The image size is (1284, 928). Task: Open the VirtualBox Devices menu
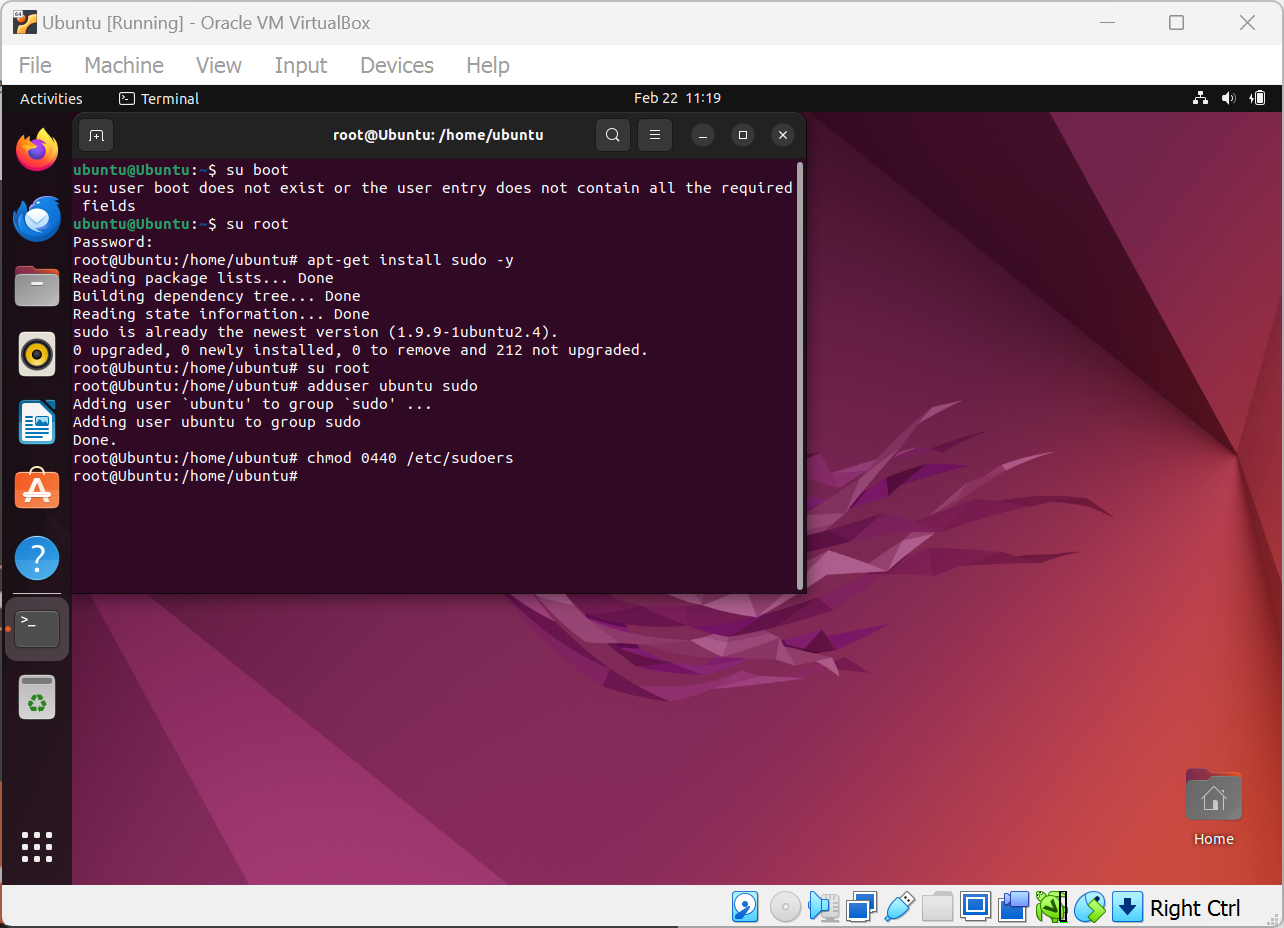click(397, 65)
